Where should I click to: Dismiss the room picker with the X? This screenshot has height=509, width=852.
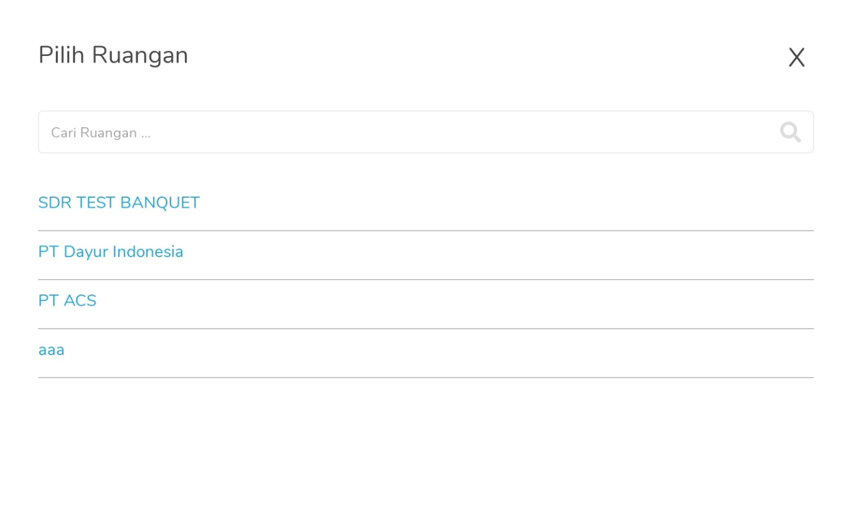coord(797,57)
